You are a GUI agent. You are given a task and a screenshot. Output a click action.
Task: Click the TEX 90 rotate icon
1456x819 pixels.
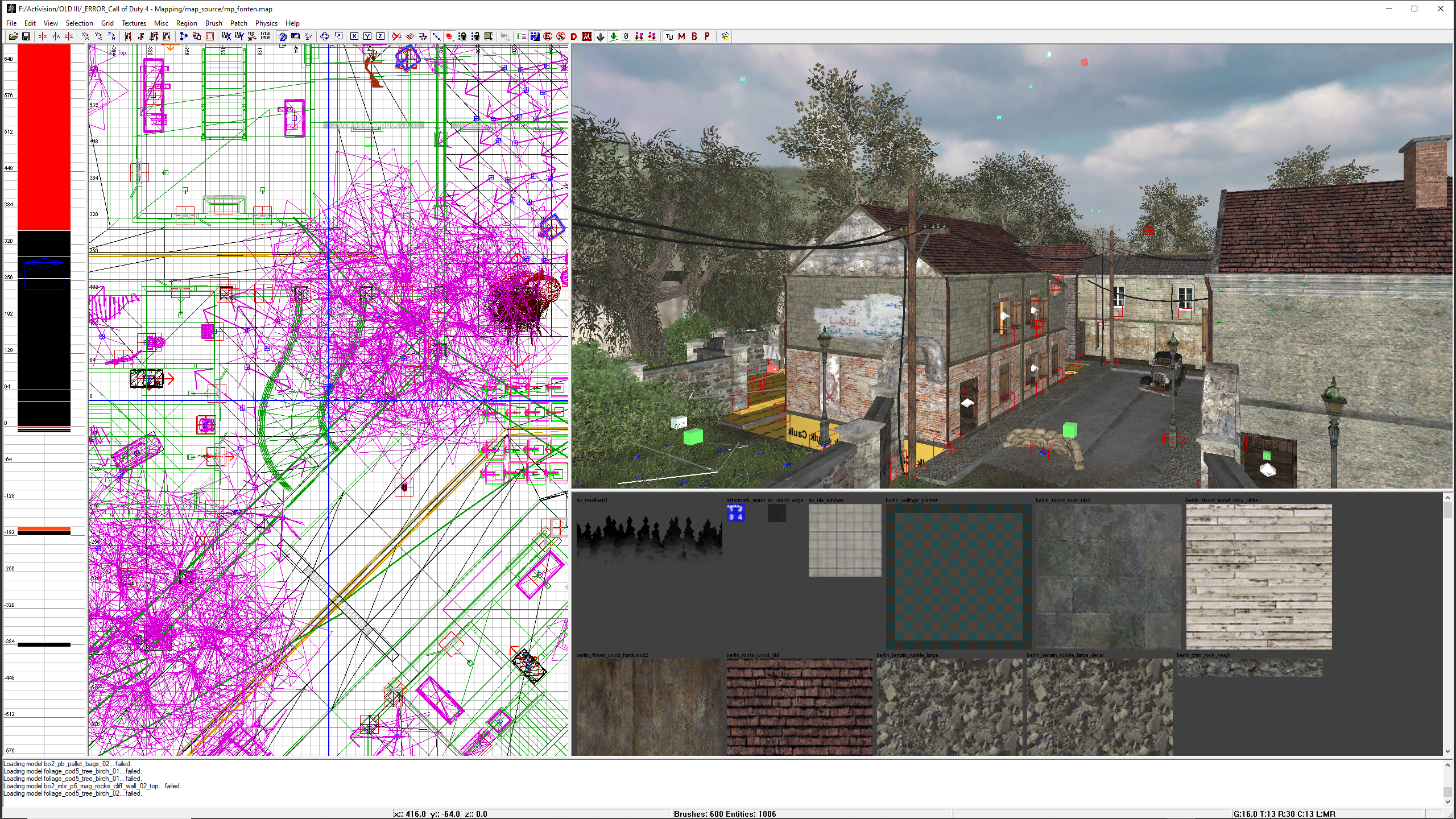(x=252, y=36)
